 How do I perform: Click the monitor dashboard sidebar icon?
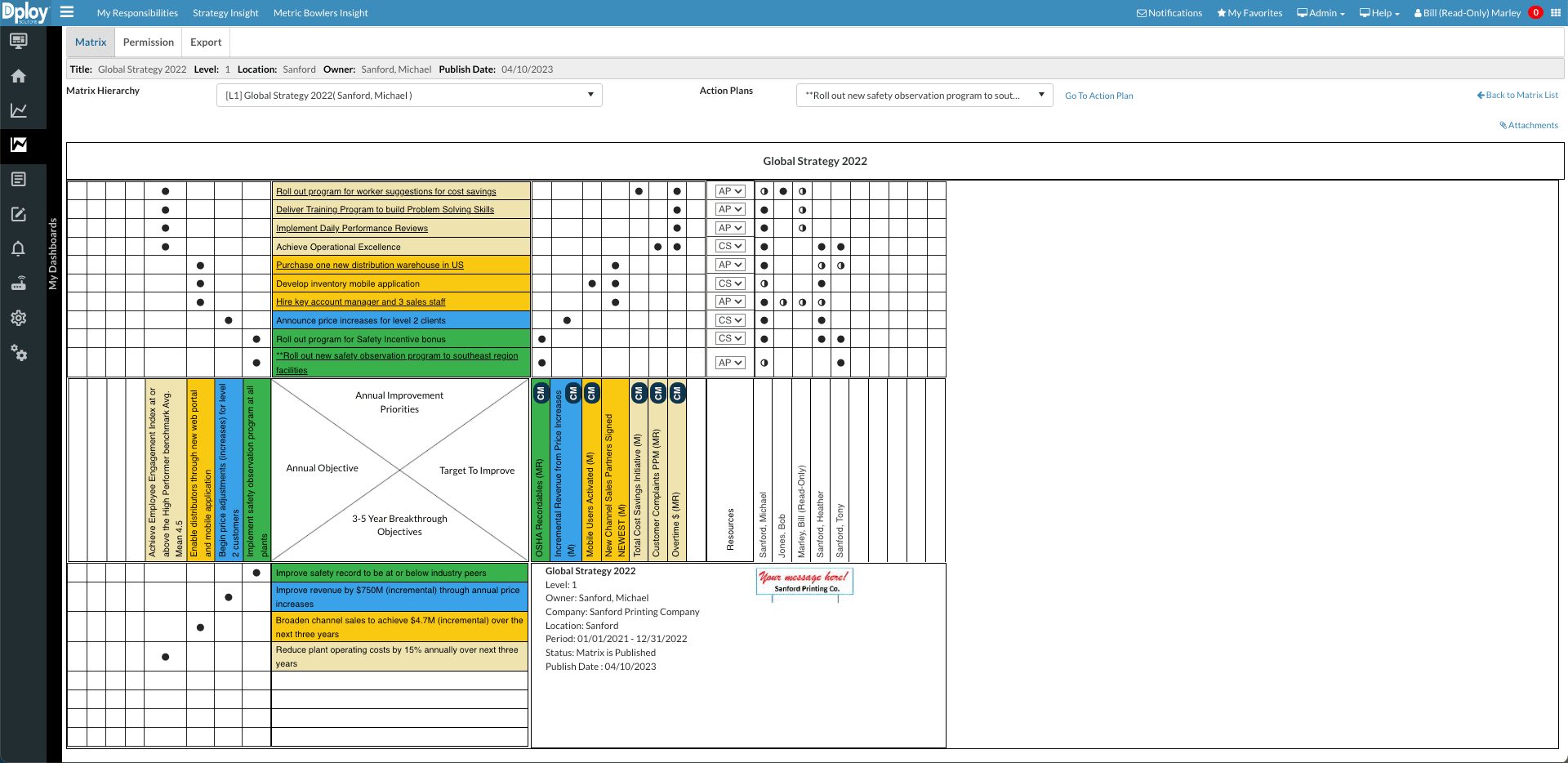click(x=18, y=41)
